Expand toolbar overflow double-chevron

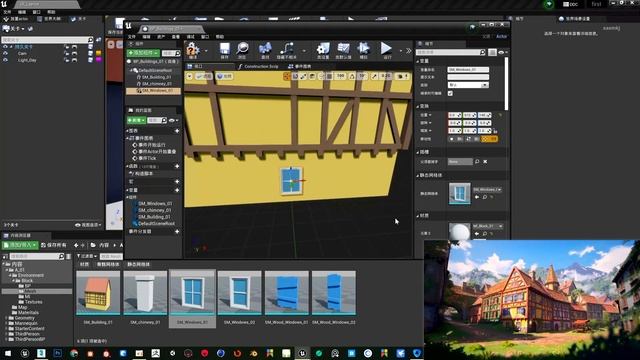pyautogui.click(x=408, y=51)
